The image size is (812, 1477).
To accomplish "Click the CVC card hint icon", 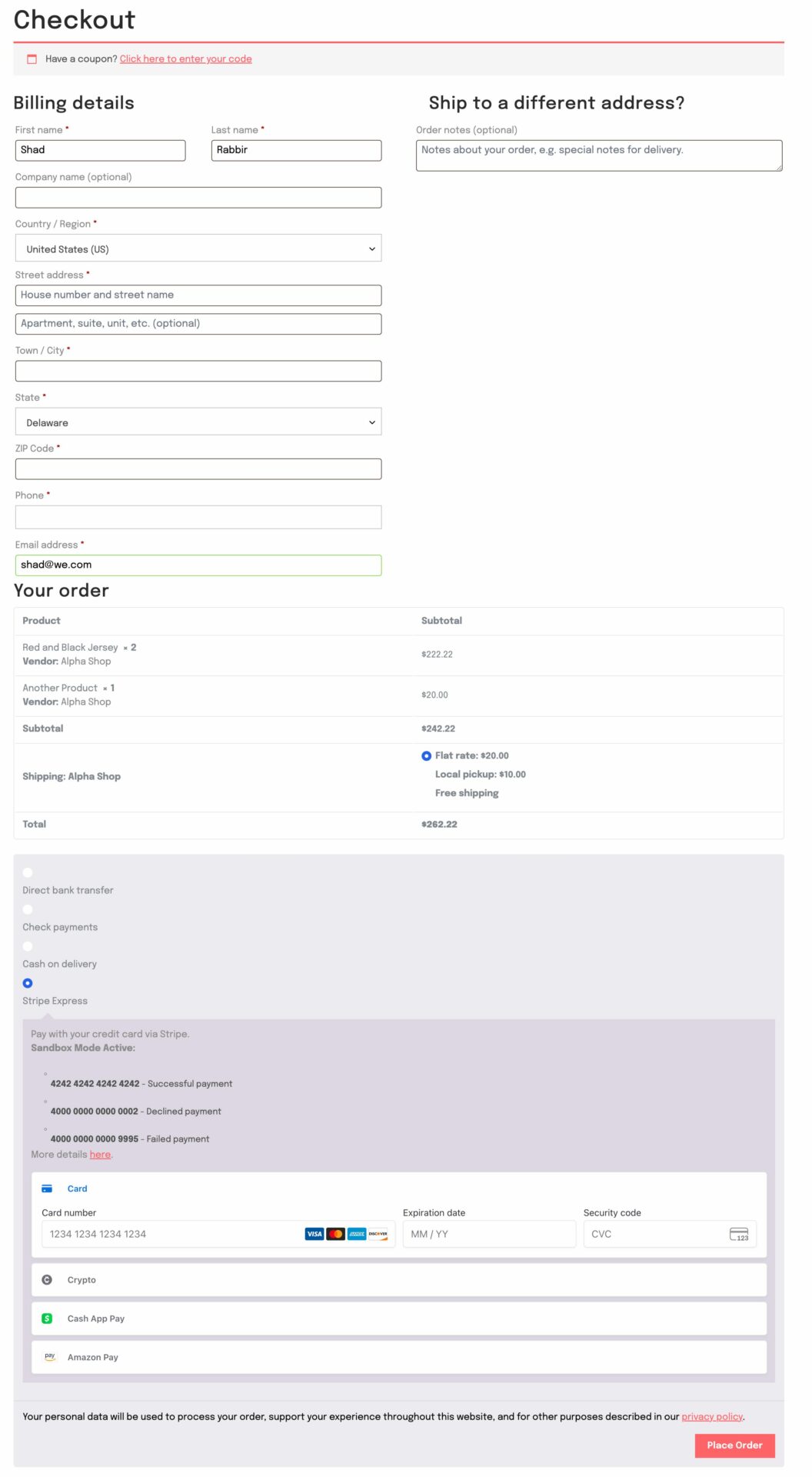I will [x=738, y=1234].
